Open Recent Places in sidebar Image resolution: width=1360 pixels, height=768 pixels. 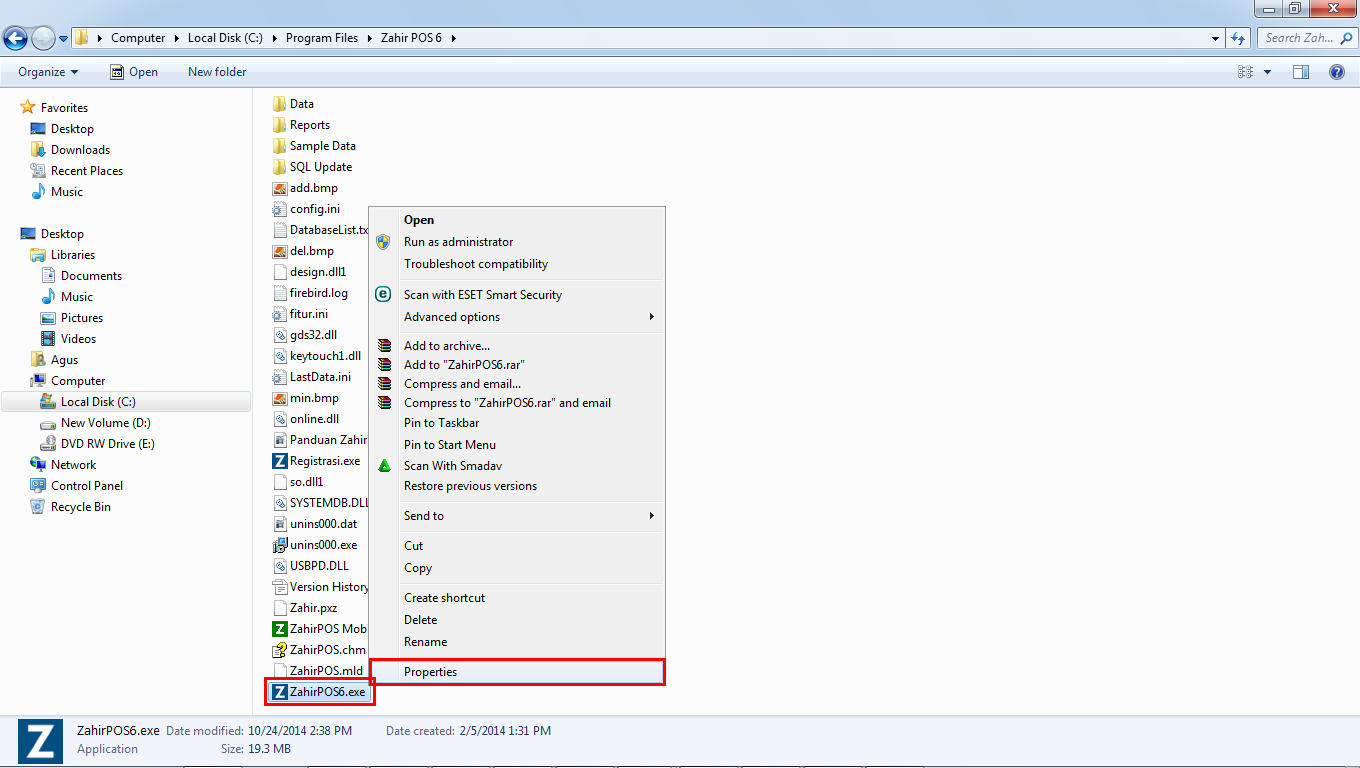tap(76, 171)
